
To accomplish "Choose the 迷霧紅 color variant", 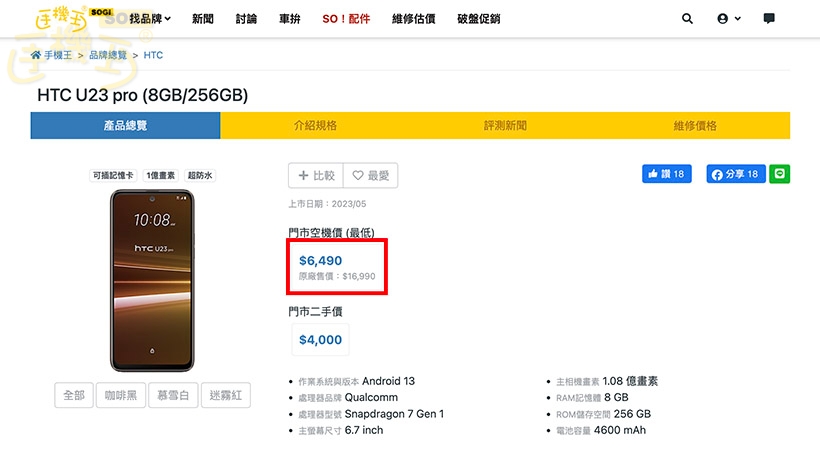I will (226, 395).
